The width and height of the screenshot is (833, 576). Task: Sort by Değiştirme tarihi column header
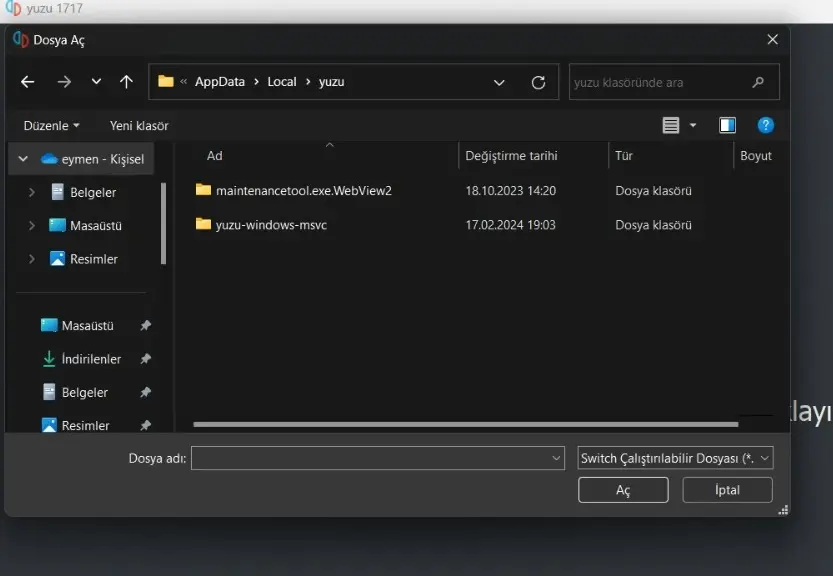click(511, 156)
